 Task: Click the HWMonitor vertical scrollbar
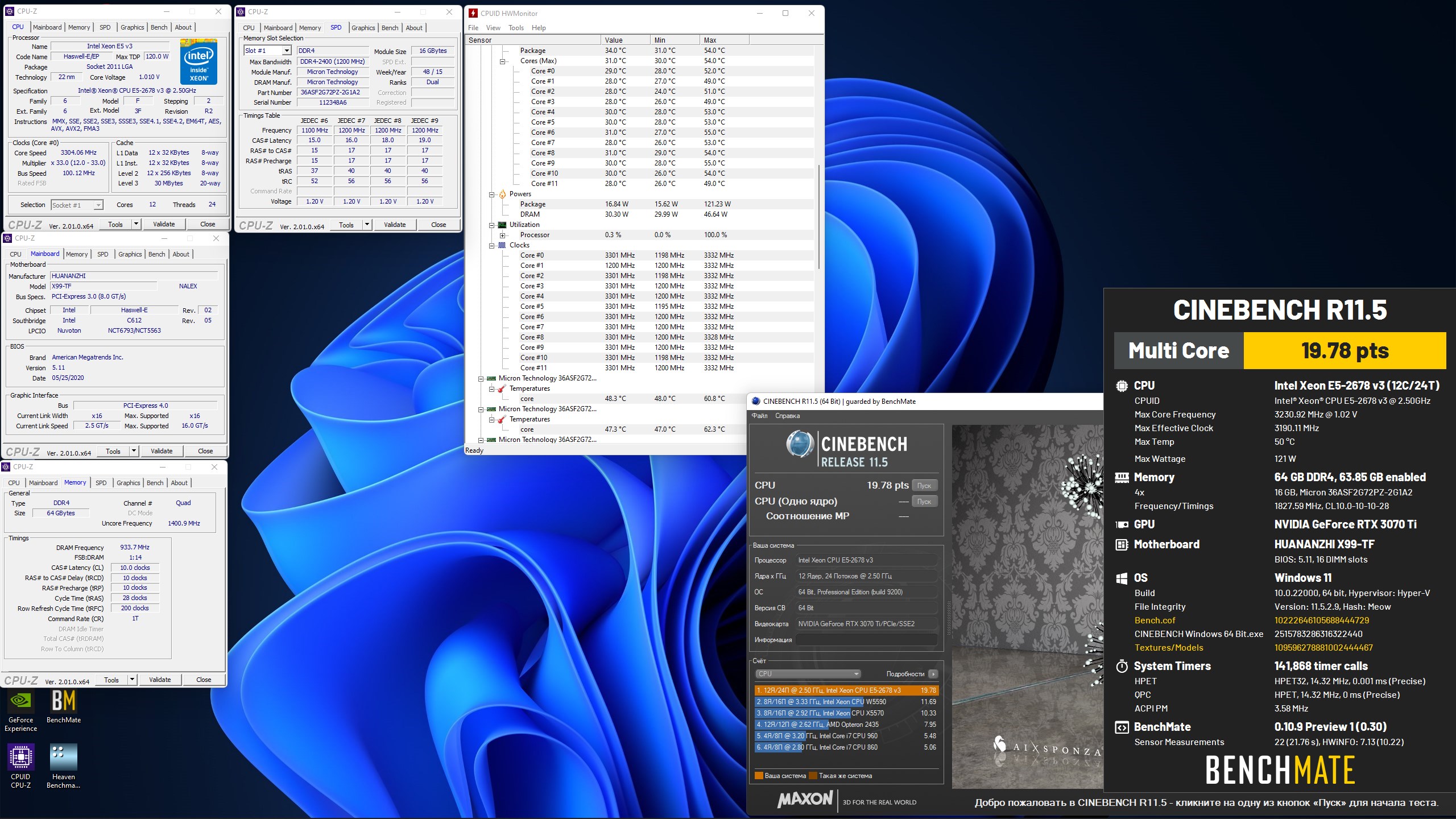click(x=818, y=216)
